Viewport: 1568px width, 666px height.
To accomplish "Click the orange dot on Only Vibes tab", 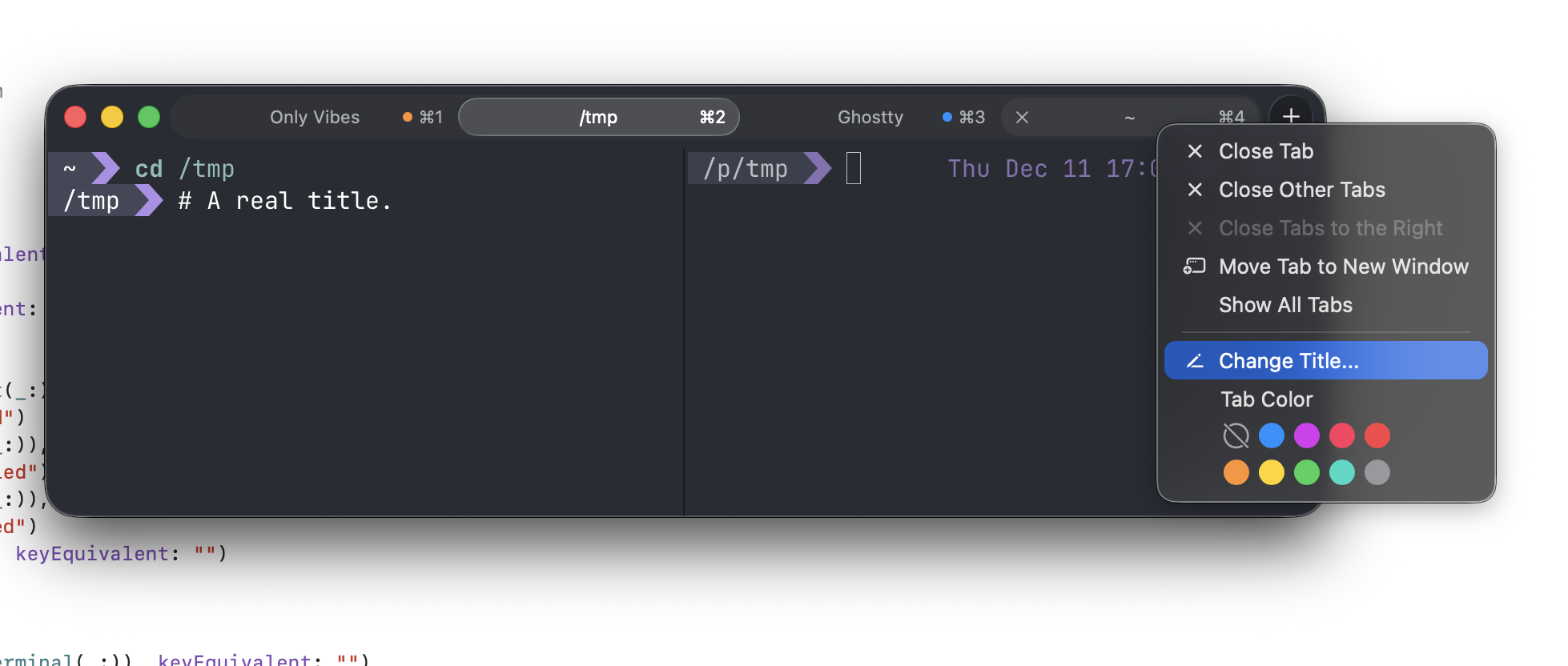I will click(x=407, y=118).
